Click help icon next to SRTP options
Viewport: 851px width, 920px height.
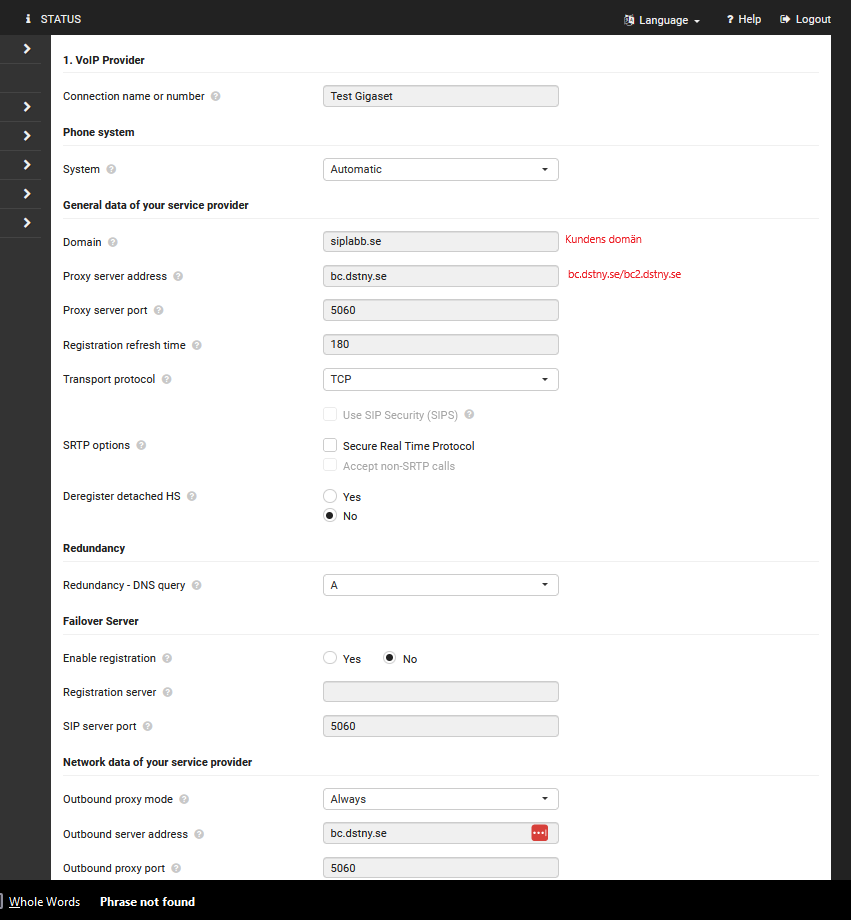coord(141,446)
